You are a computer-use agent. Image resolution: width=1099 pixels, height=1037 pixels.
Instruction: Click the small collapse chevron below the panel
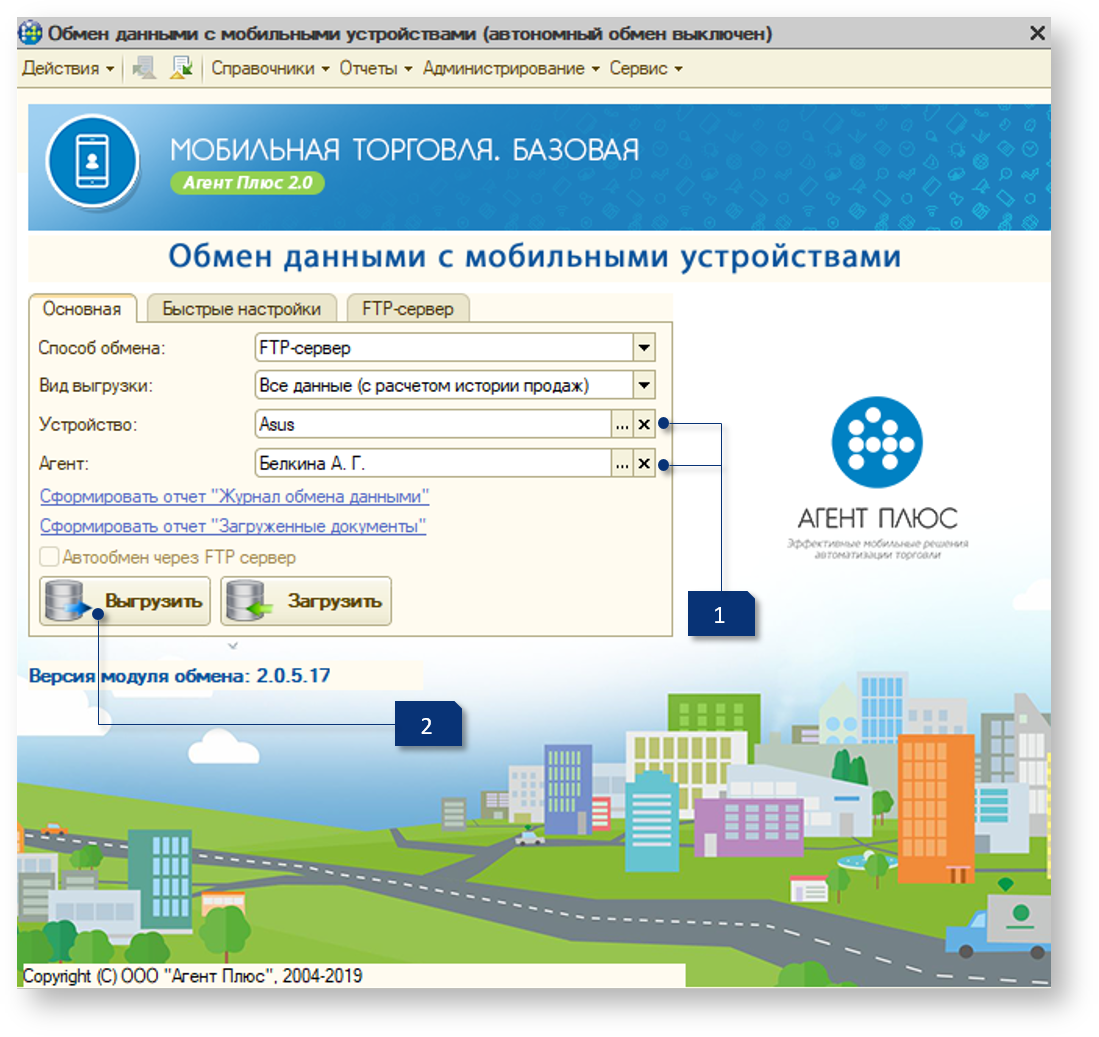(233, 645)
